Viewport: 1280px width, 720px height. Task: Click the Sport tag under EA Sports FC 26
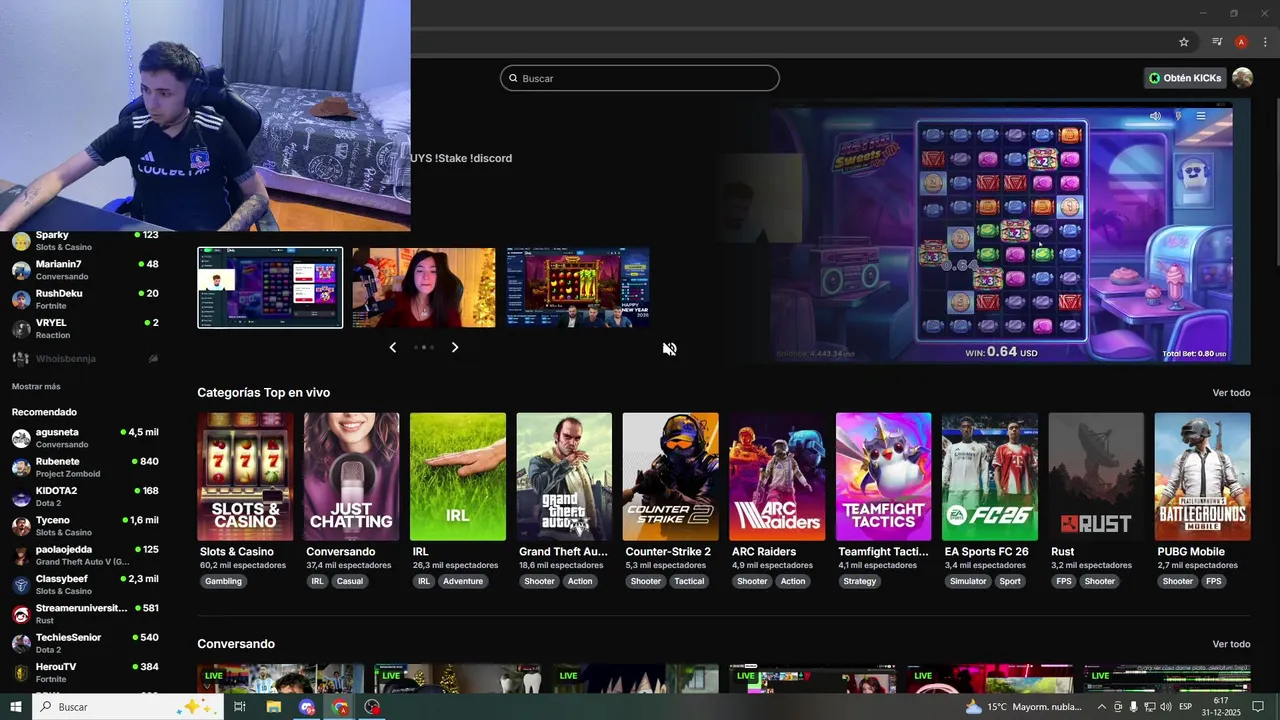point(1010,581)
